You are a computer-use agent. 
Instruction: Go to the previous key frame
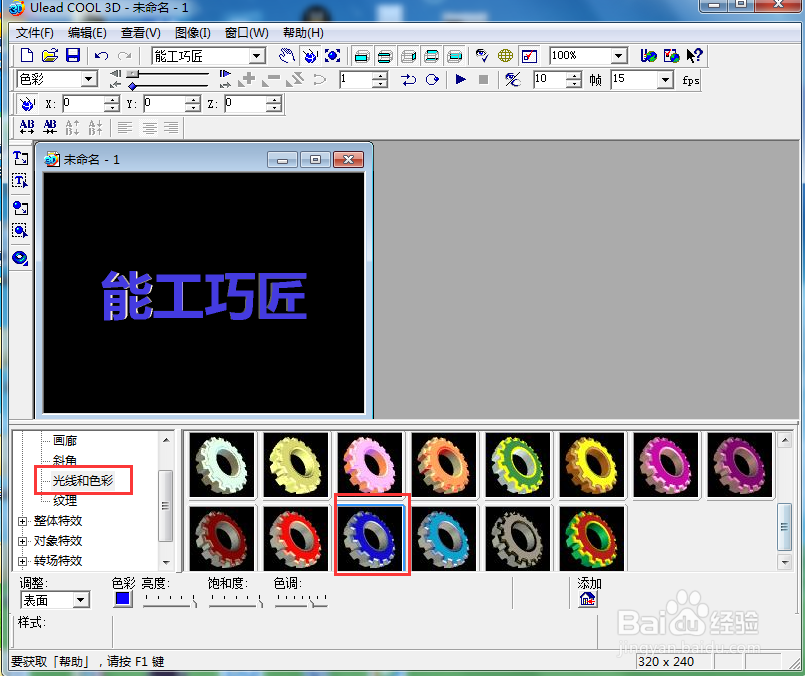click(116, 84)
